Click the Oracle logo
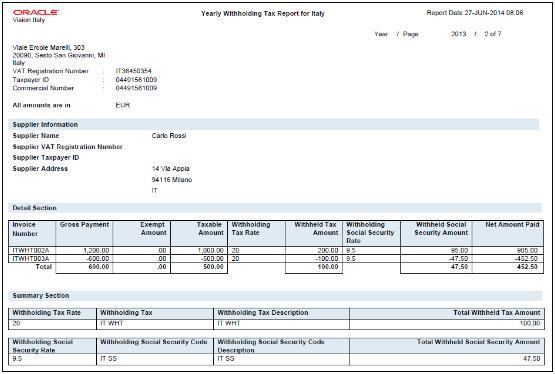The image size is (555, 374). point(36,12)
